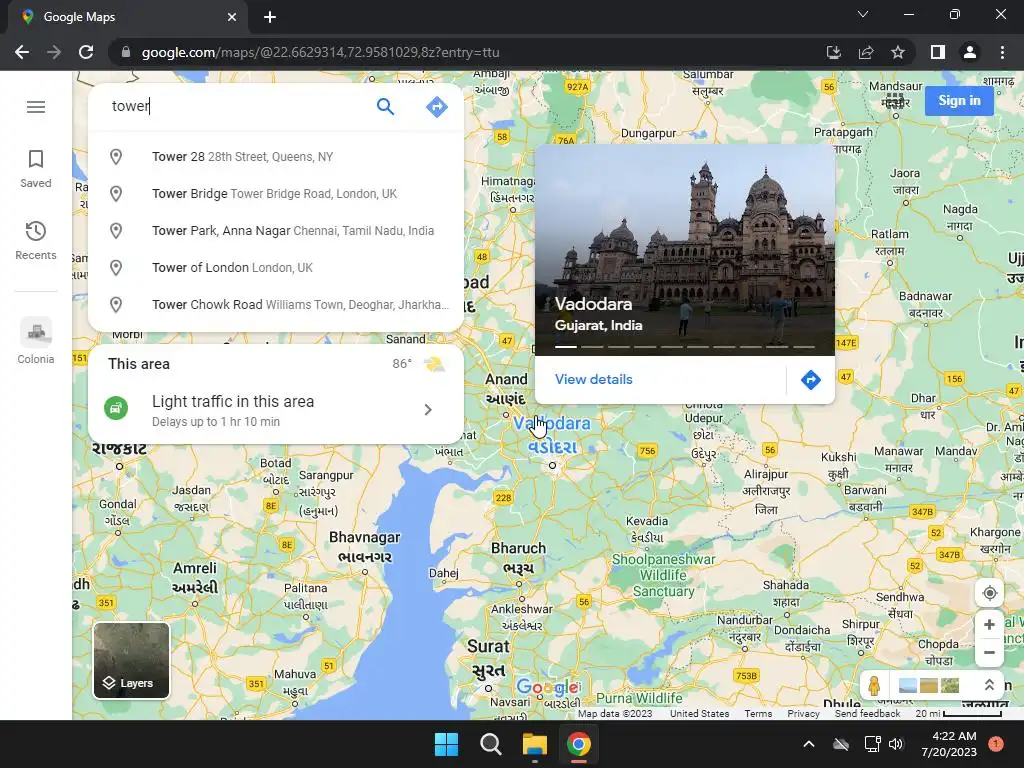Viewport: 1024px width, 768px height.
Task: Go back in the browser
Action: [x=22, y=52]
